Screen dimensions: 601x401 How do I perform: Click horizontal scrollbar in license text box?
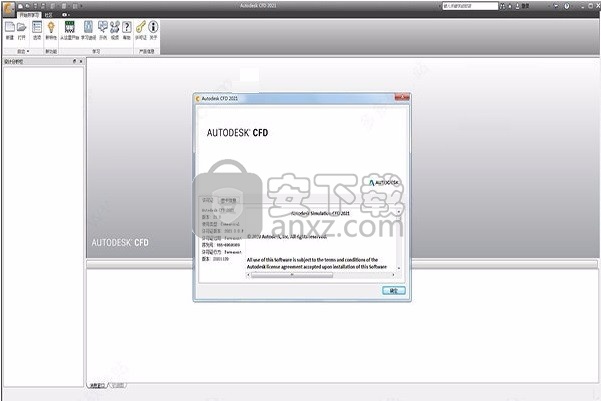click(292, 275)
